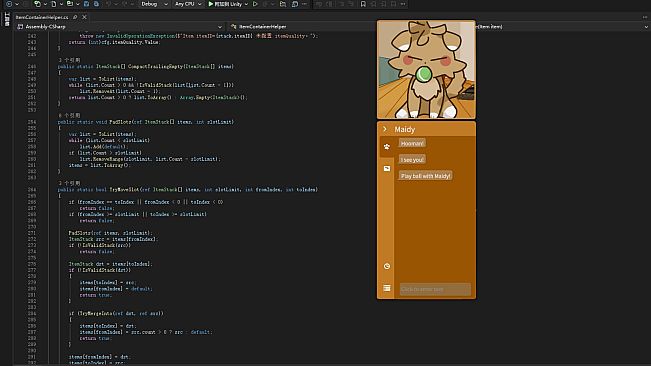Click Start Without Debugging outline play icon
651x366 pixels.
255,4
